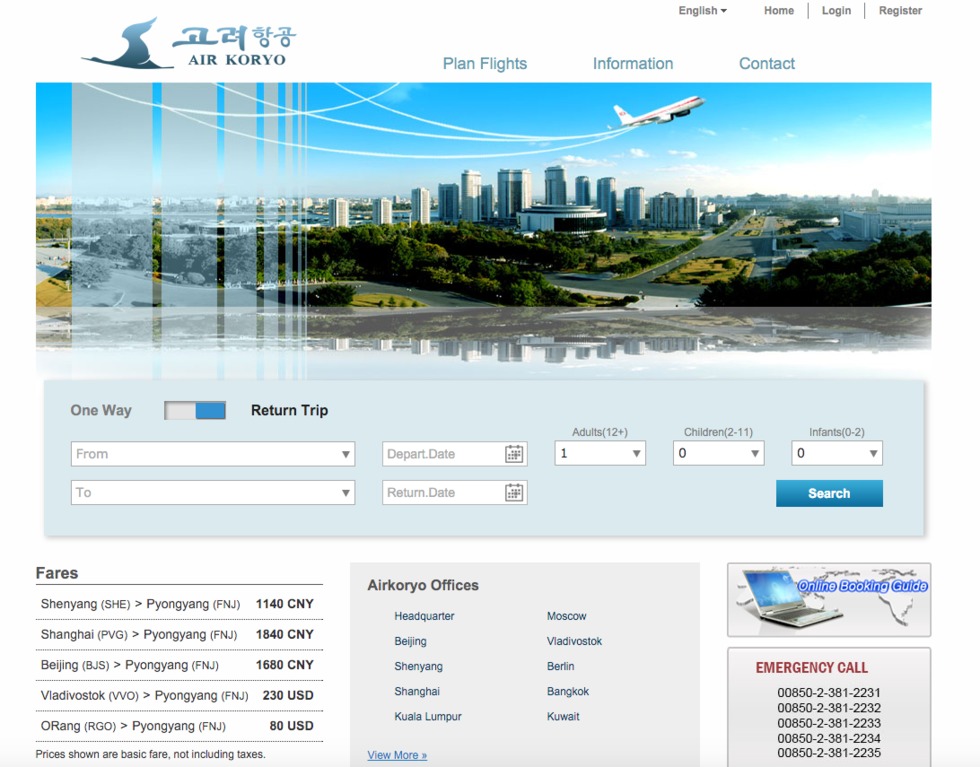This screenshot has height=767, width=980.
Task: Expand the From airport dropdown
Action: click(213, 454)
